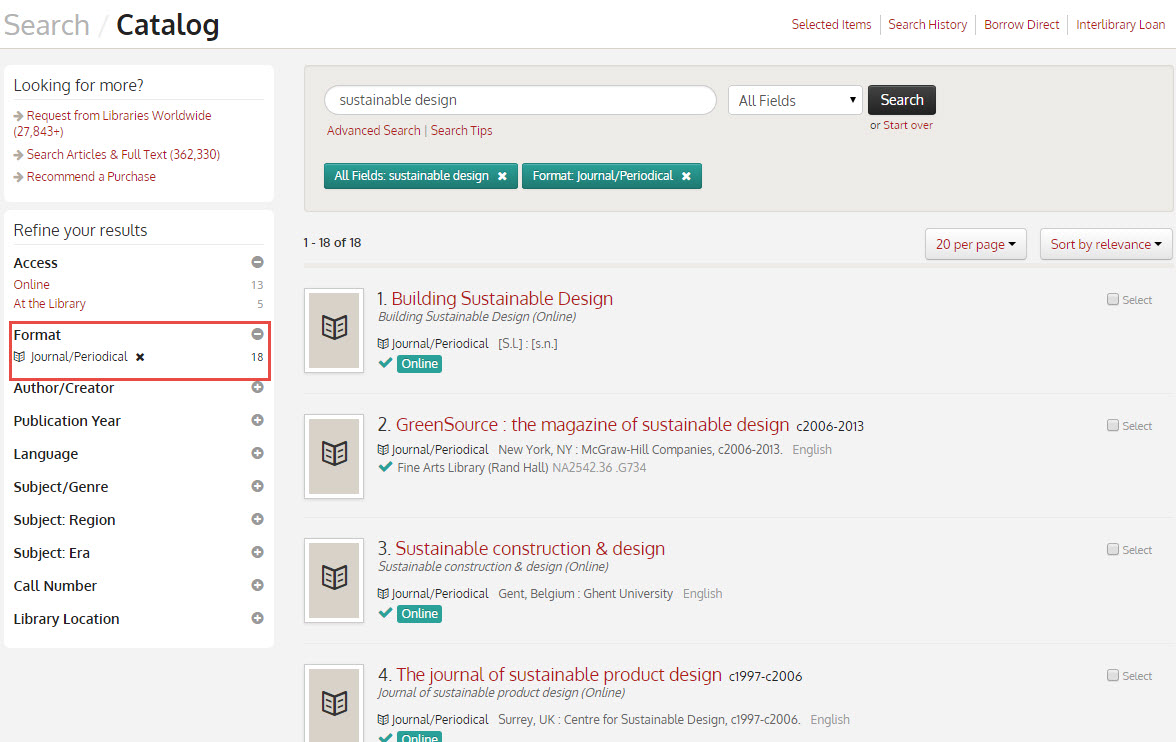Expand the Language facet

tap(257, 453)
